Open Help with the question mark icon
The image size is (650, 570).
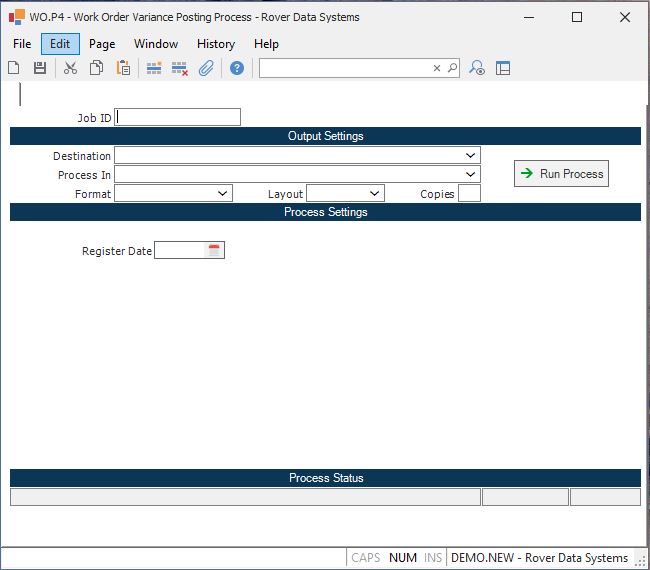coord(237,68)
